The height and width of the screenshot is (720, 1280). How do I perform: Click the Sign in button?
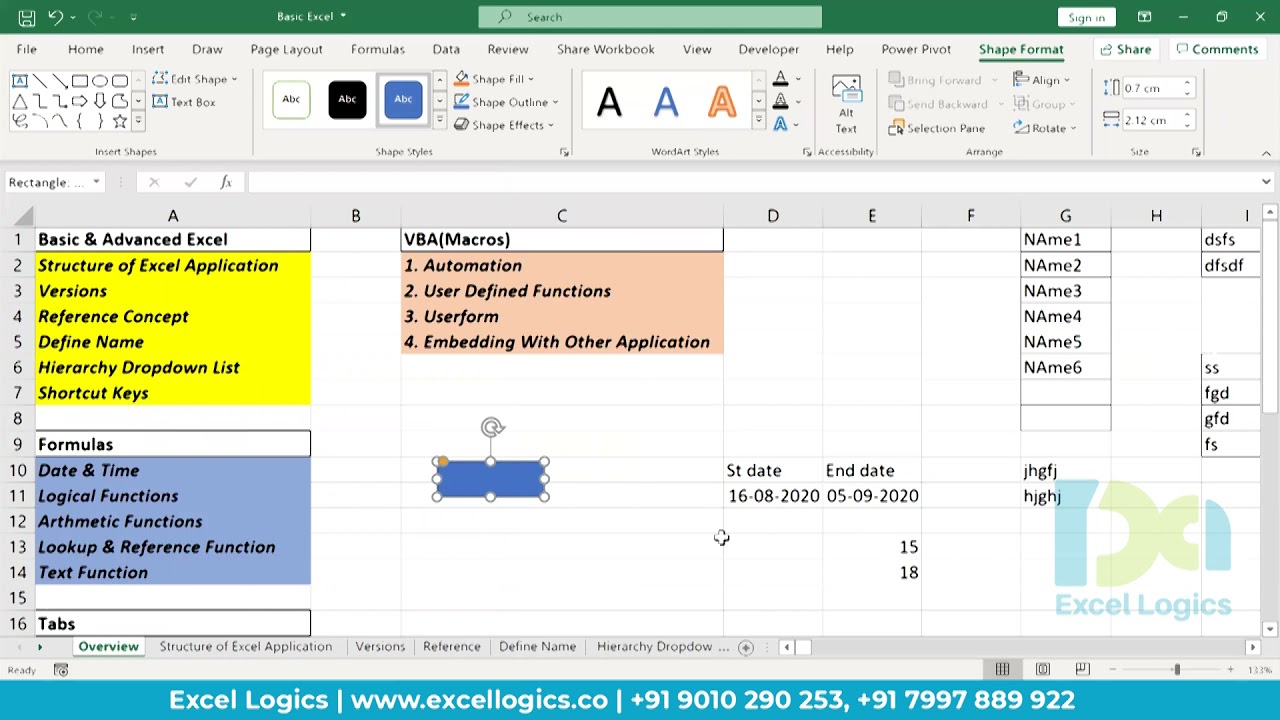1086,17
